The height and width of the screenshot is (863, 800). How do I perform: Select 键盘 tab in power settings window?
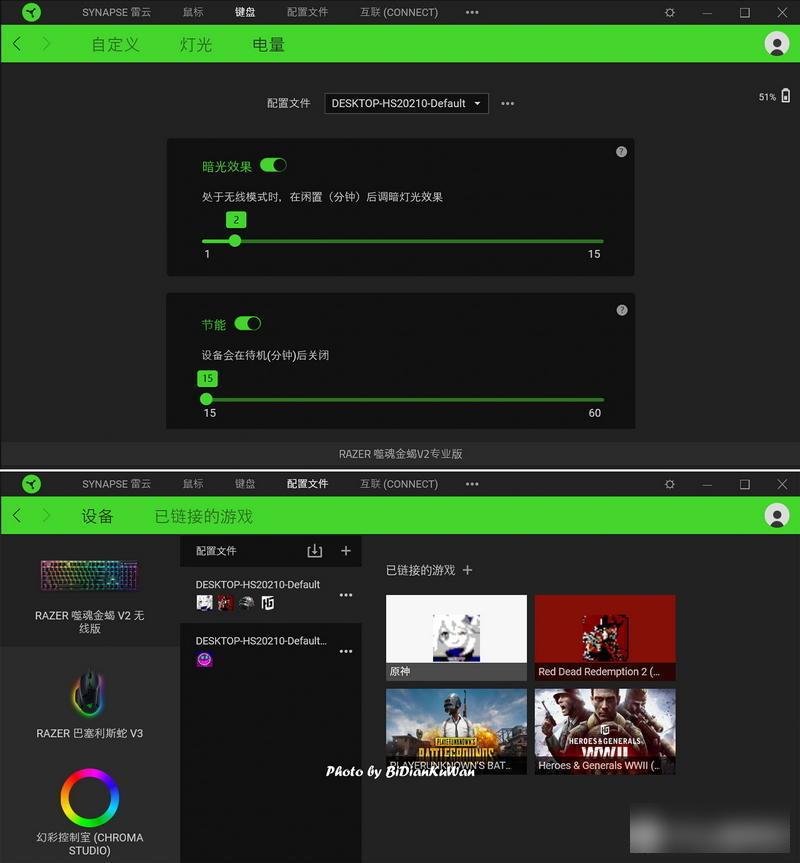[x=245, y=12]
